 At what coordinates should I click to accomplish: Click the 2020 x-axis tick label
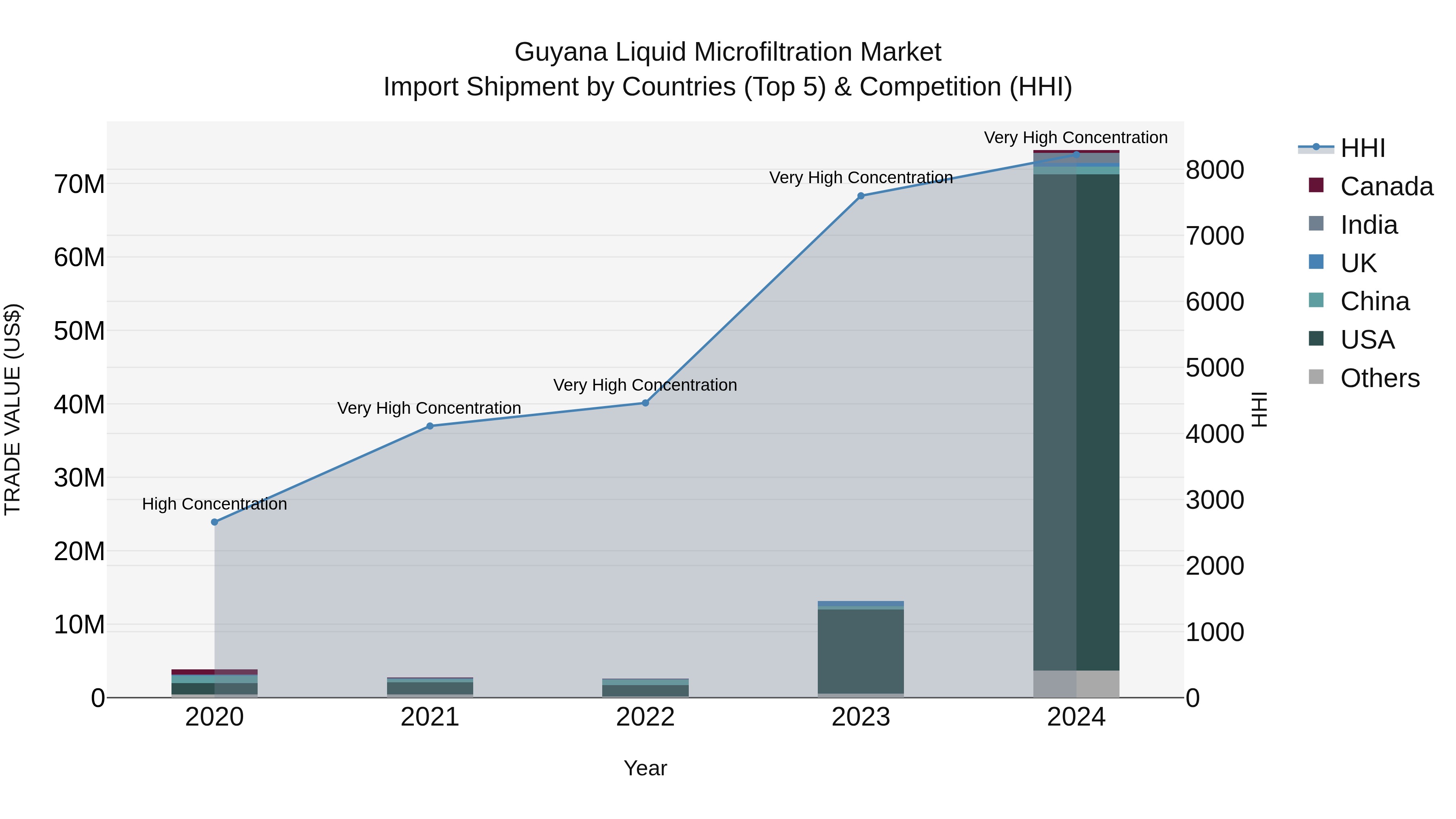pyautogui.click(x=214, y=717)
